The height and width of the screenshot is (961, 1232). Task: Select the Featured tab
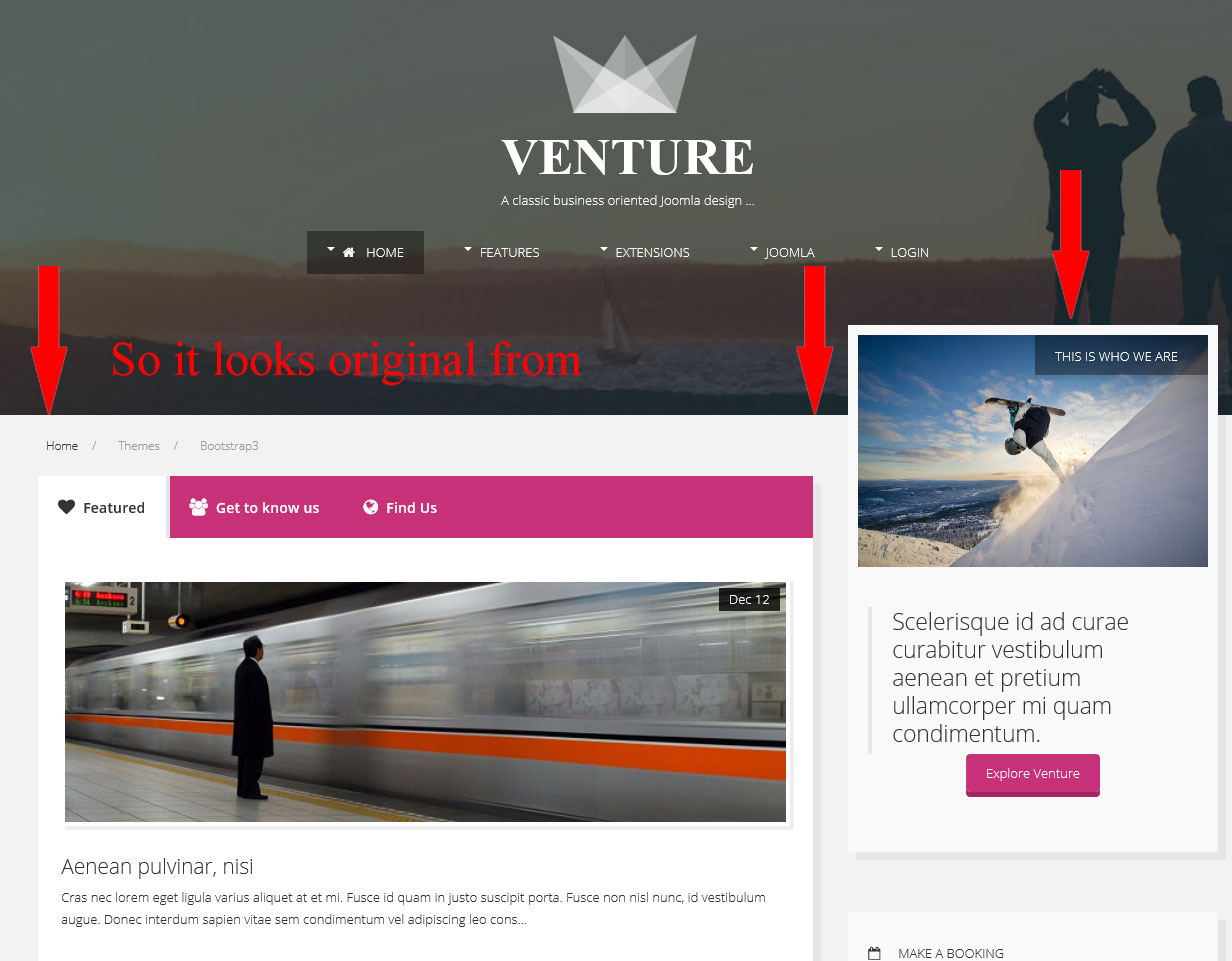[102, 507]
